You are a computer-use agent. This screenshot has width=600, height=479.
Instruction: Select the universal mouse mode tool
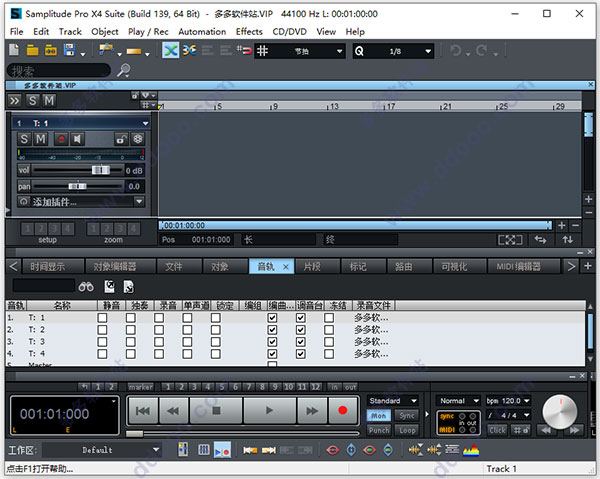[x=106, y=50]
